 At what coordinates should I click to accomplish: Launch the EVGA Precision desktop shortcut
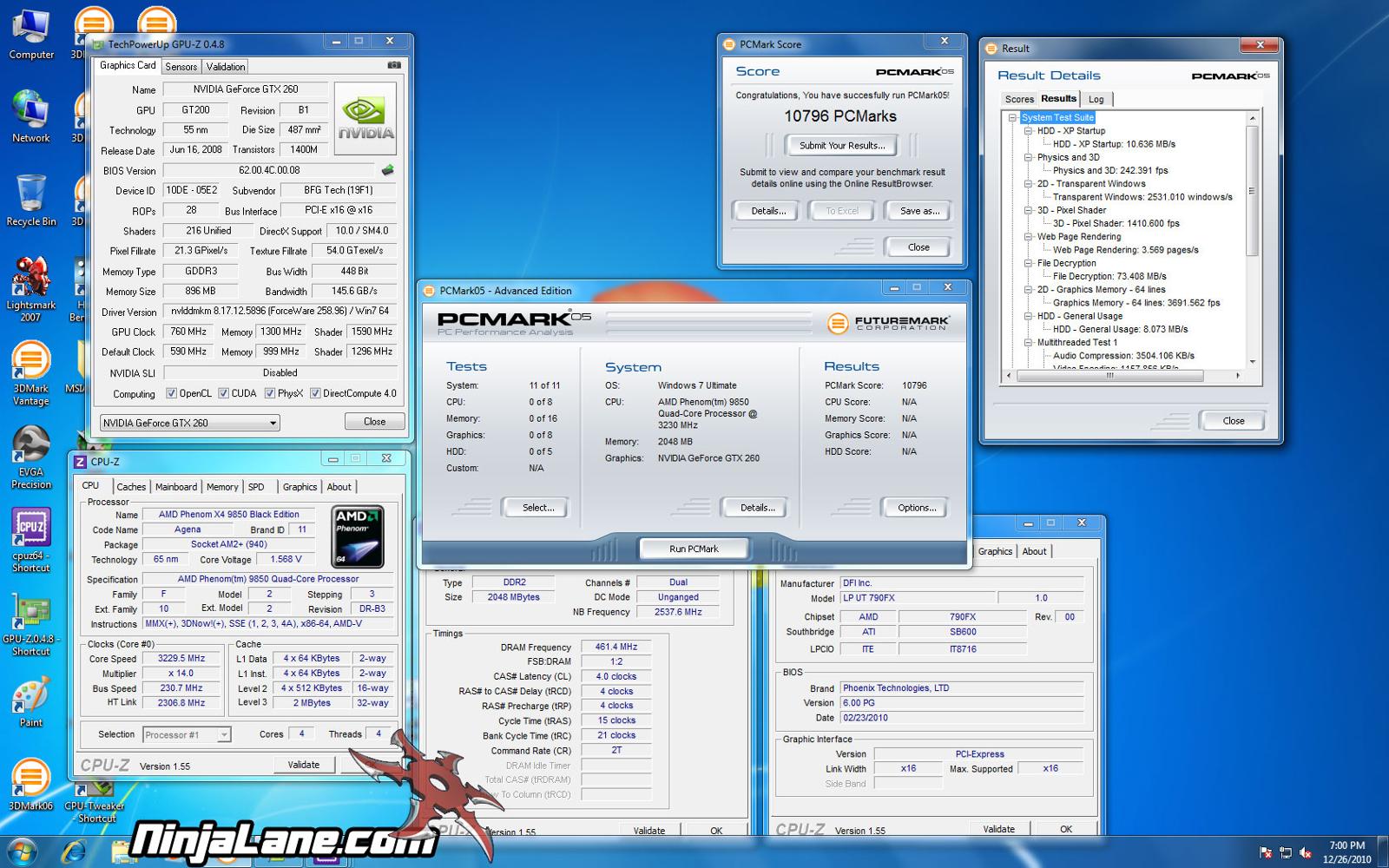(x=31, y=457)
